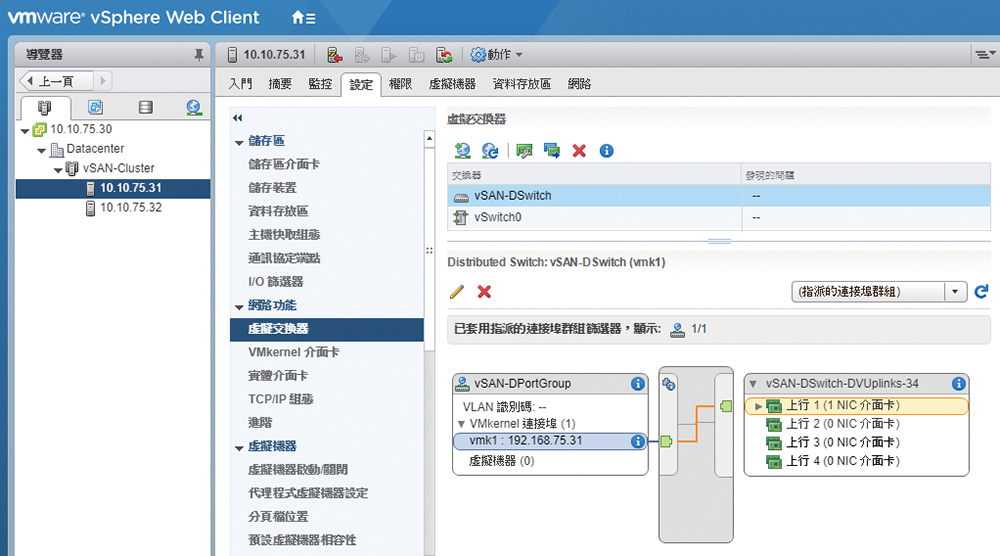This screenshot has height=556, width=1000.
Task: Open 儲存裝置 settings
Action: coord(272,188)
